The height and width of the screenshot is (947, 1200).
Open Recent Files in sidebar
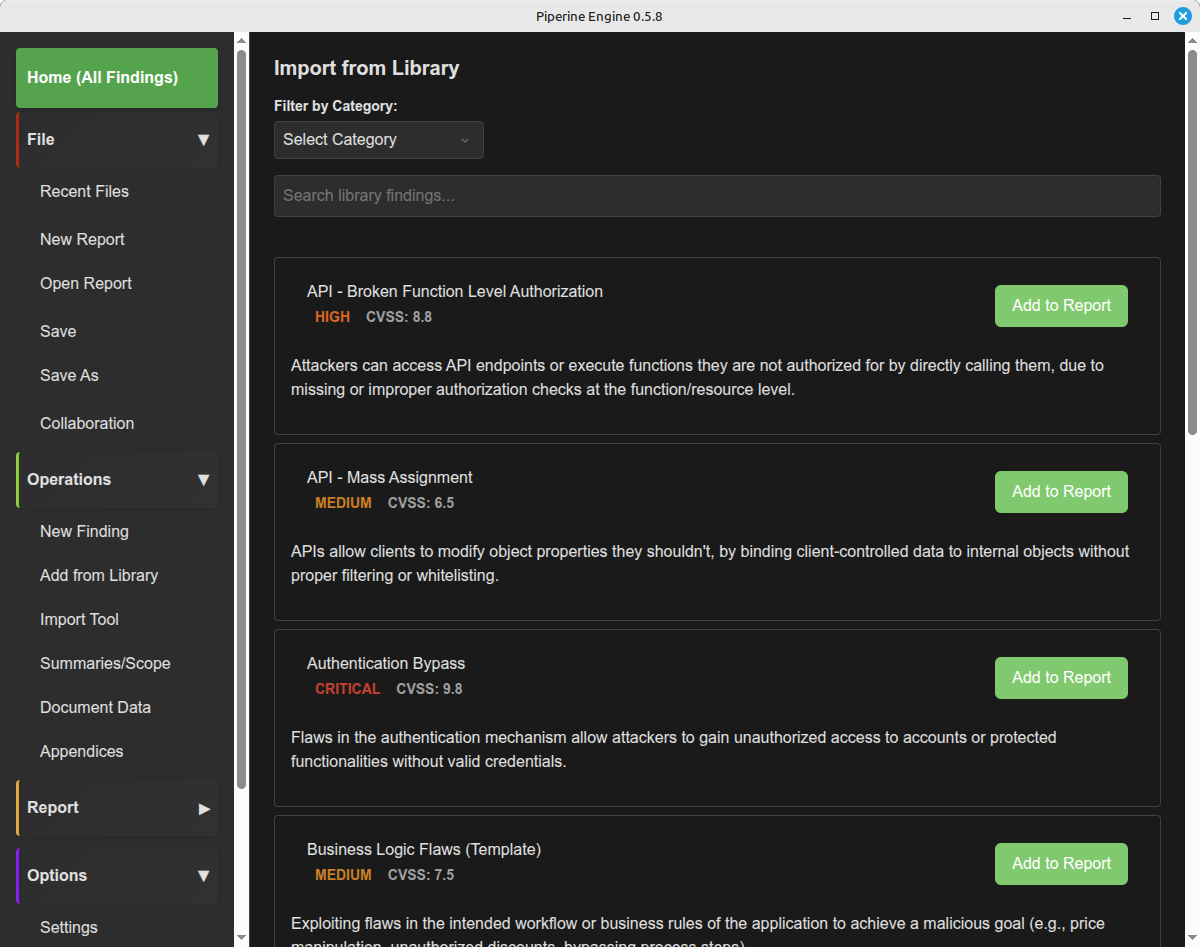pos(84,191)
